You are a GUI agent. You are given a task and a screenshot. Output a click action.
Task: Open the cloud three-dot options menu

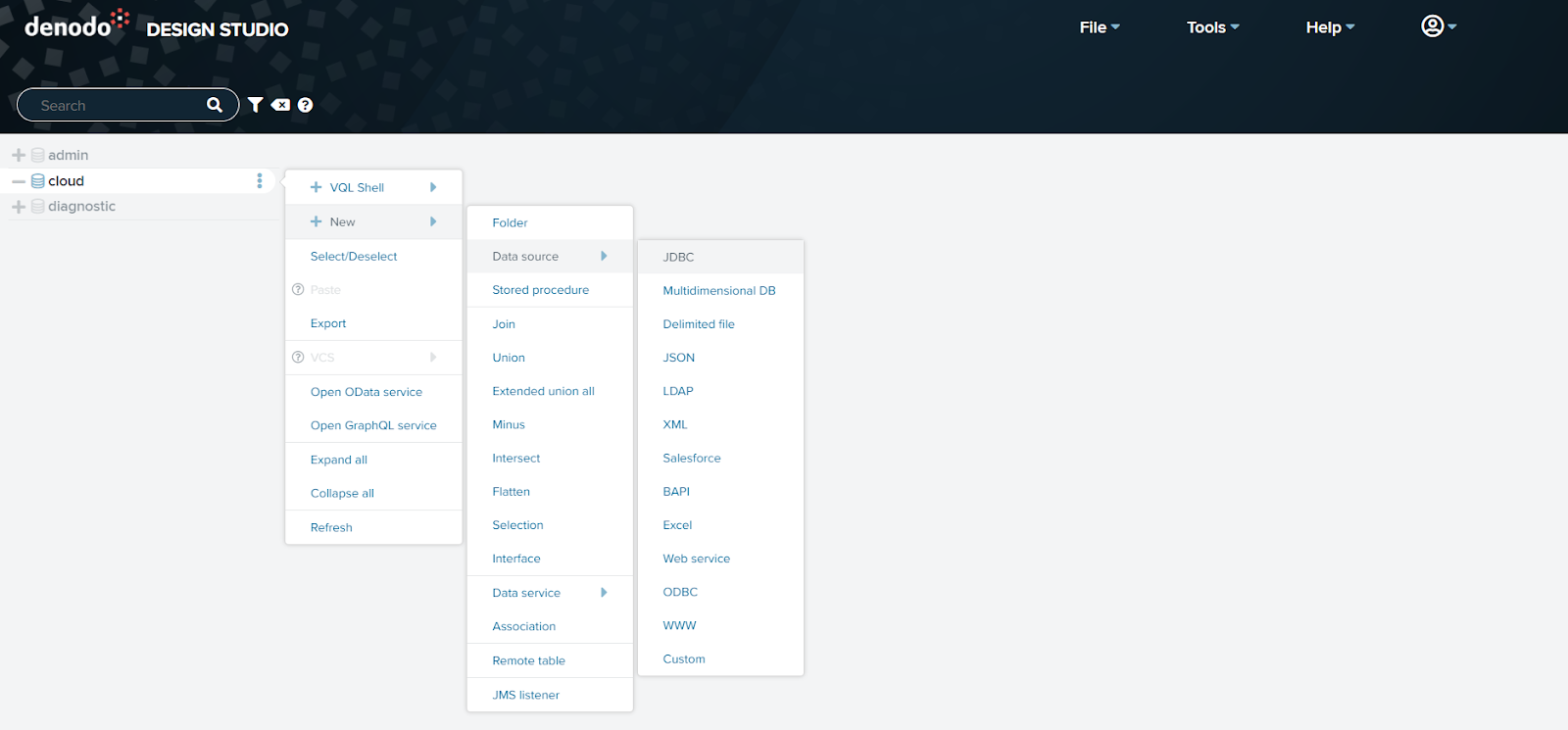click(260, 181)
